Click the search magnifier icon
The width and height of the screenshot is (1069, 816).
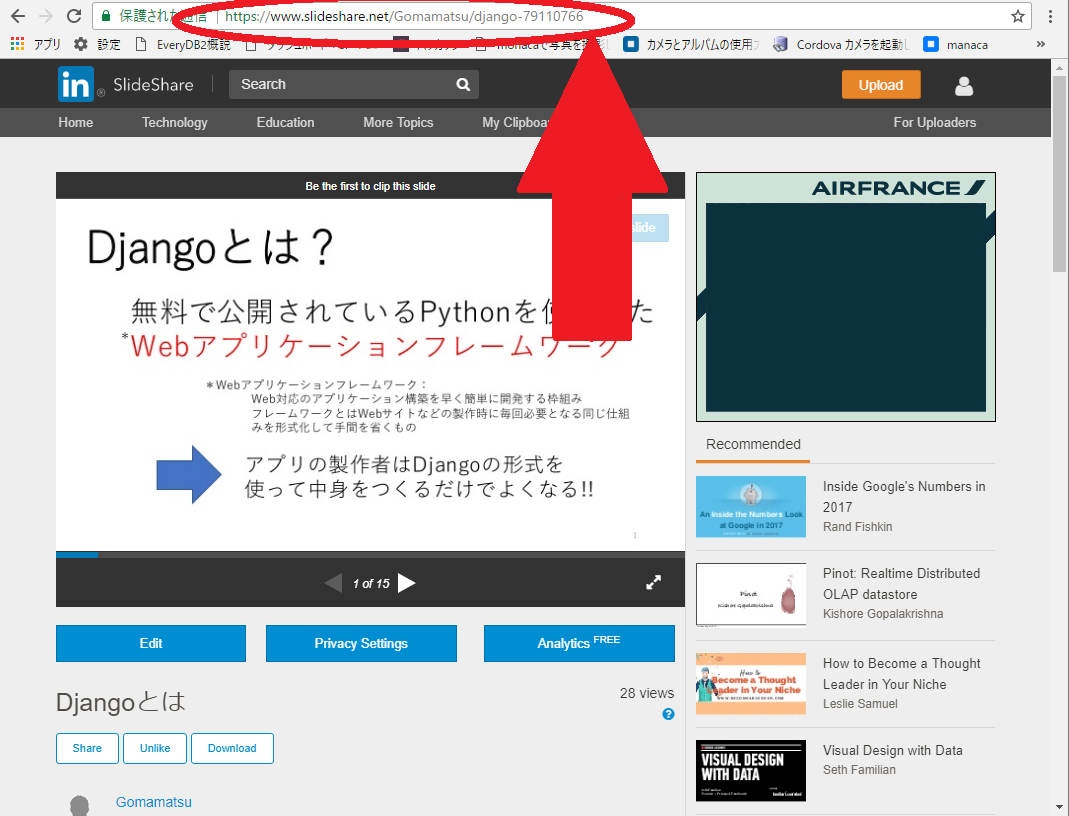(462, 84)
